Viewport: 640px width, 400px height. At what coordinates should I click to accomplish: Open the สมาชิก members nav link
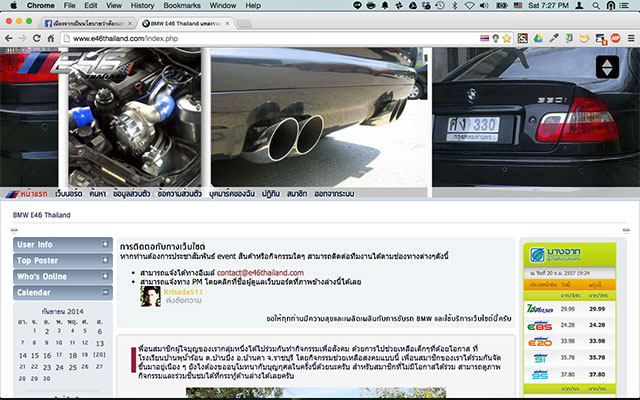point(297,194)
